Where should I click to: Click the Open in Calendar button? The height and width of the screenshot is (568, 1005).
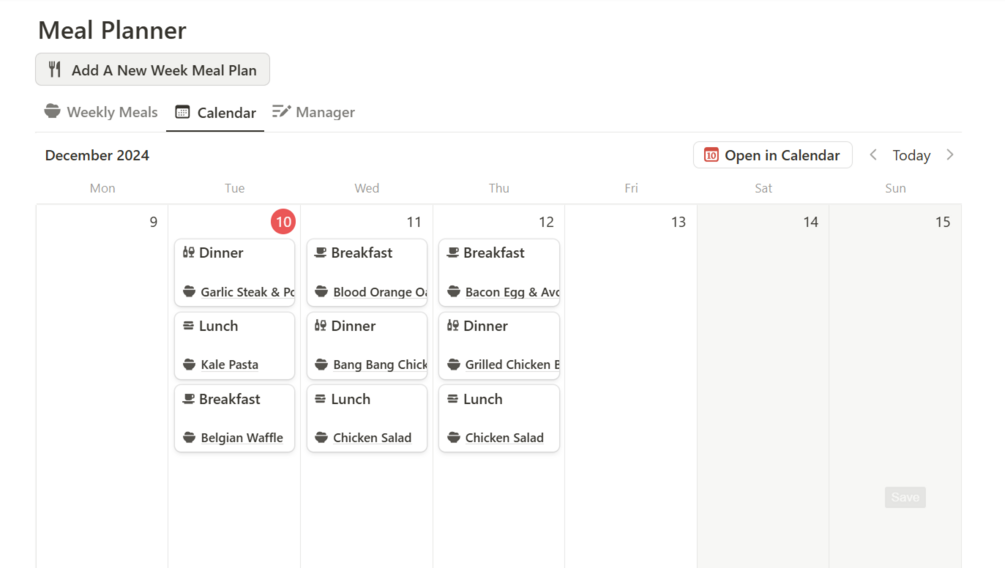pyautogui.click(x=772, y=155)
